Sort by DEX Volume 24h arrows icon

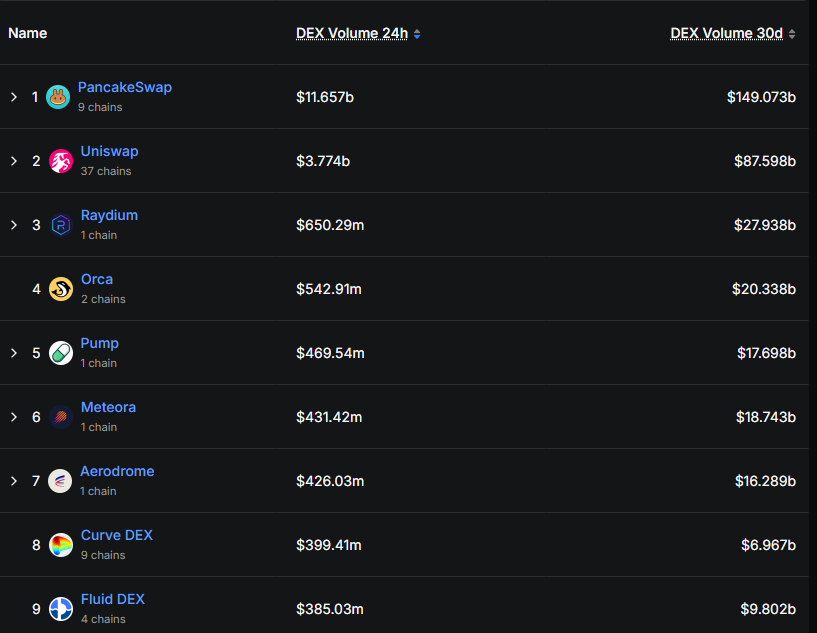click(x=417, y=34)
